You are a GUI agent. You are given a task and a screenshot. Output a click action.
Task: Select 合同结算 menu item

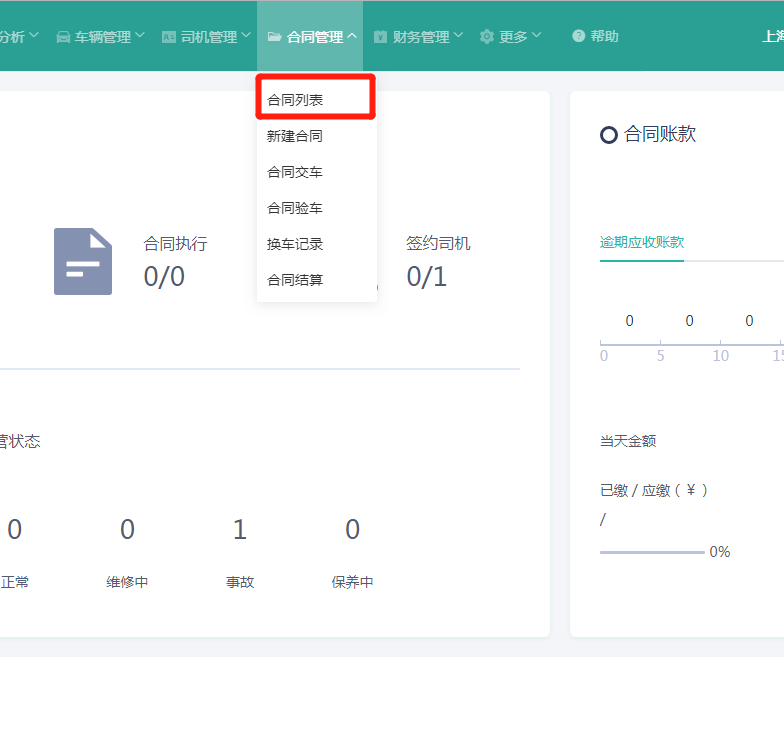(295, 280)
